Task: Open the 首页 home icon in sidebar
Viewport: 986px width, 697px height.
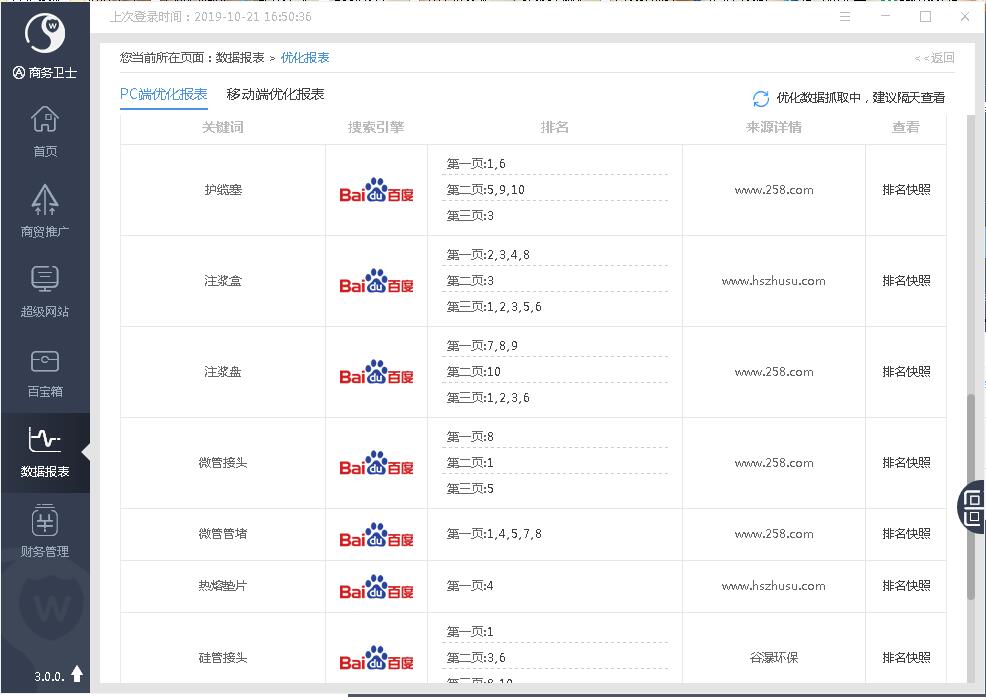Action: tap(45, 130)
